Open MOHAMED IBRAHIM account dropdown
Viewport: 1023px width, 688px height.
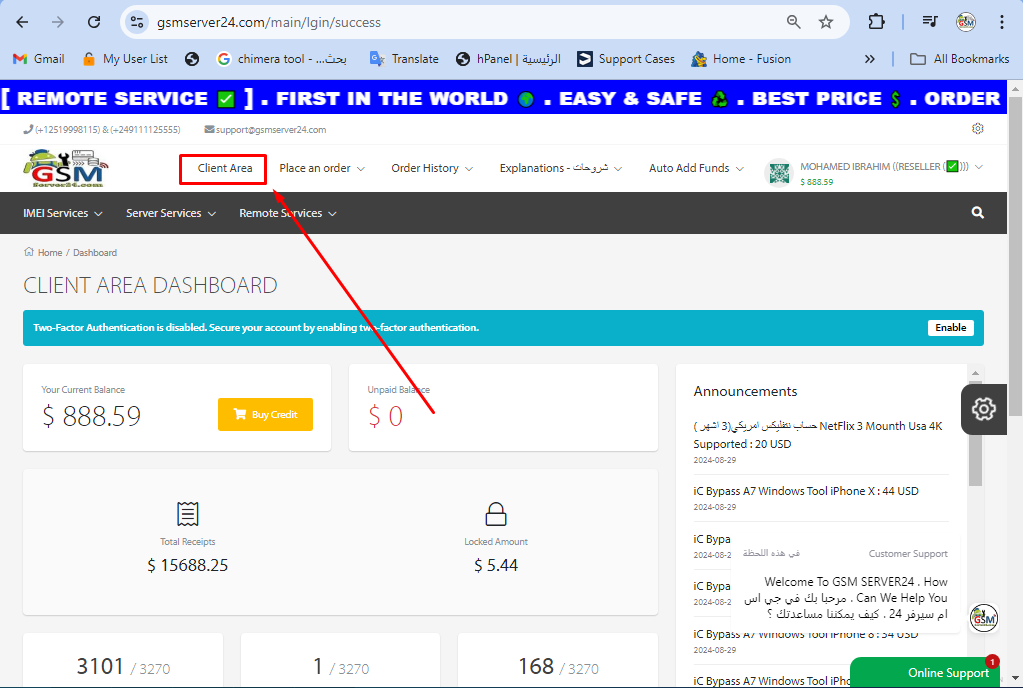(x=891, y=167)
